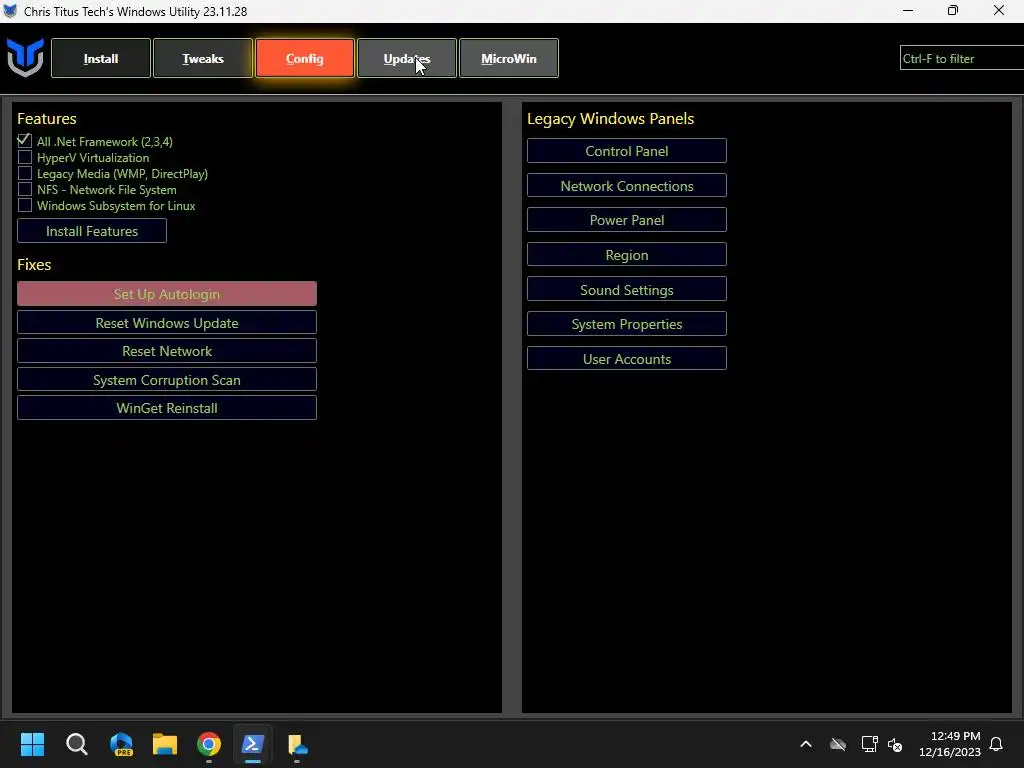This screenshot has height=768, width=1024.
Task: Open notification bell in taskbar
Action: [x=997, y=744]
